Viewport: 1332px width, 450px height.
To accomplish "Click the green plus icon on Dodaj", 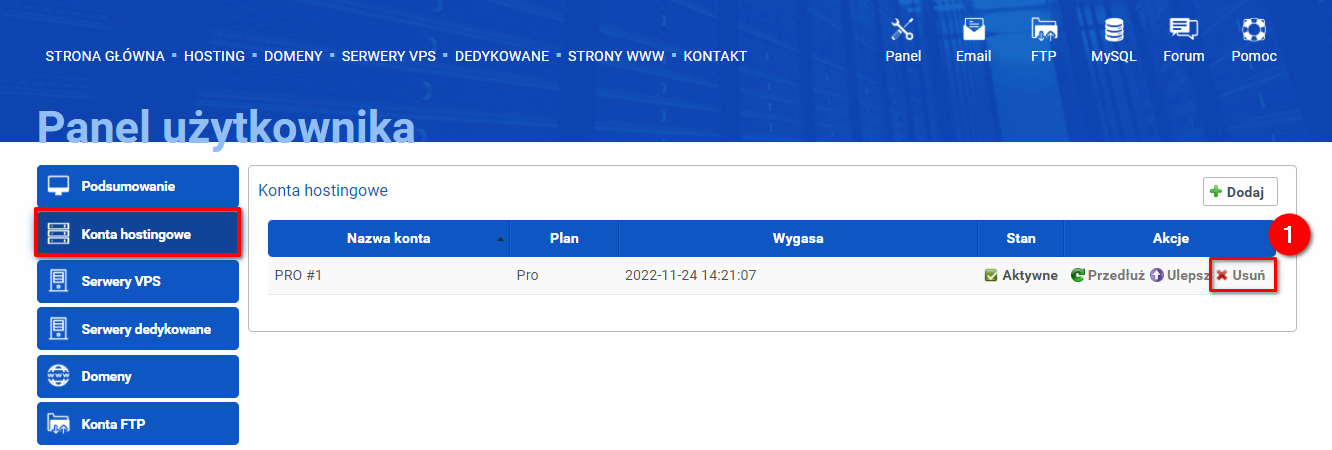I will pyautogui.click(x=1216, y=192).
